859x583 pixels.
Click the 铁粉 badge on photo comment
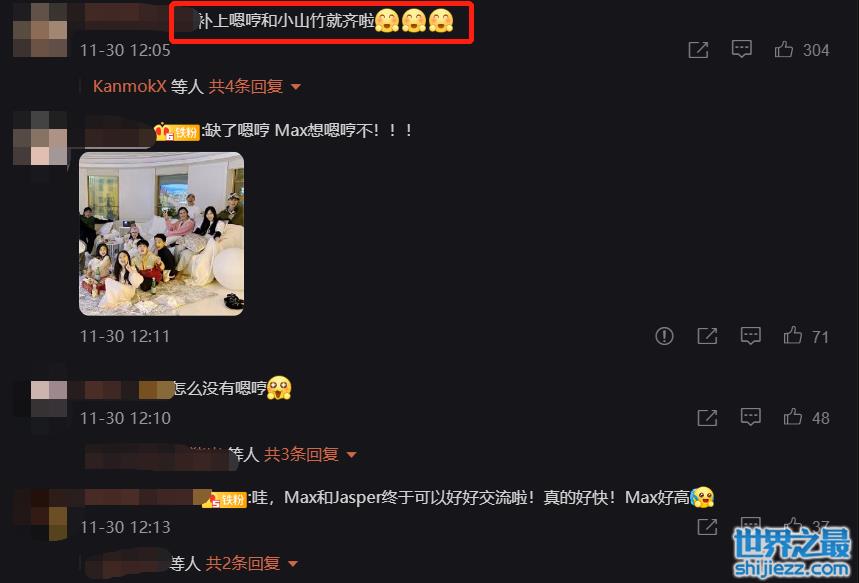[x=177, y=132]
